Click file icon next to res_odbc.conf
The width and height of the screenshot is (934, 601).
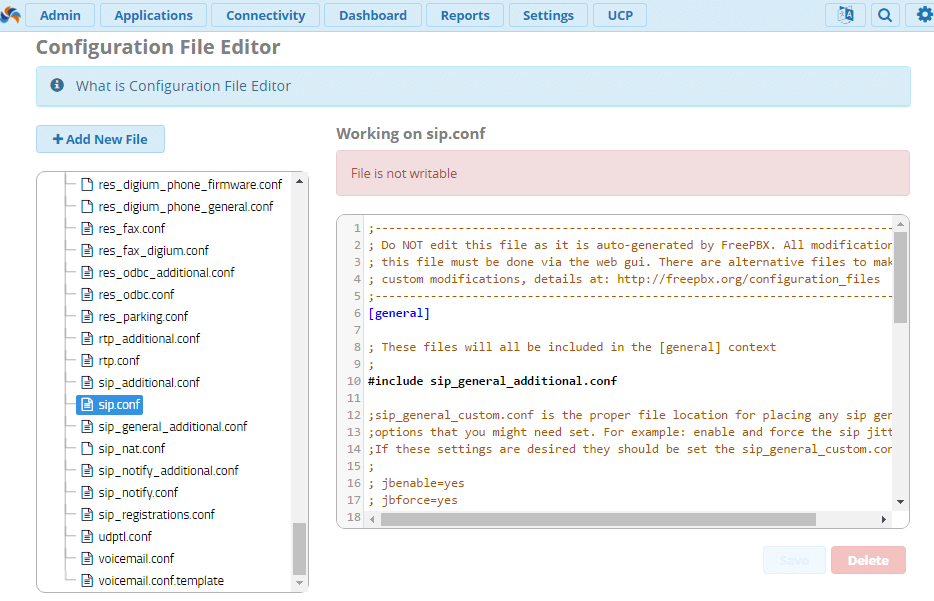point(87,295)
